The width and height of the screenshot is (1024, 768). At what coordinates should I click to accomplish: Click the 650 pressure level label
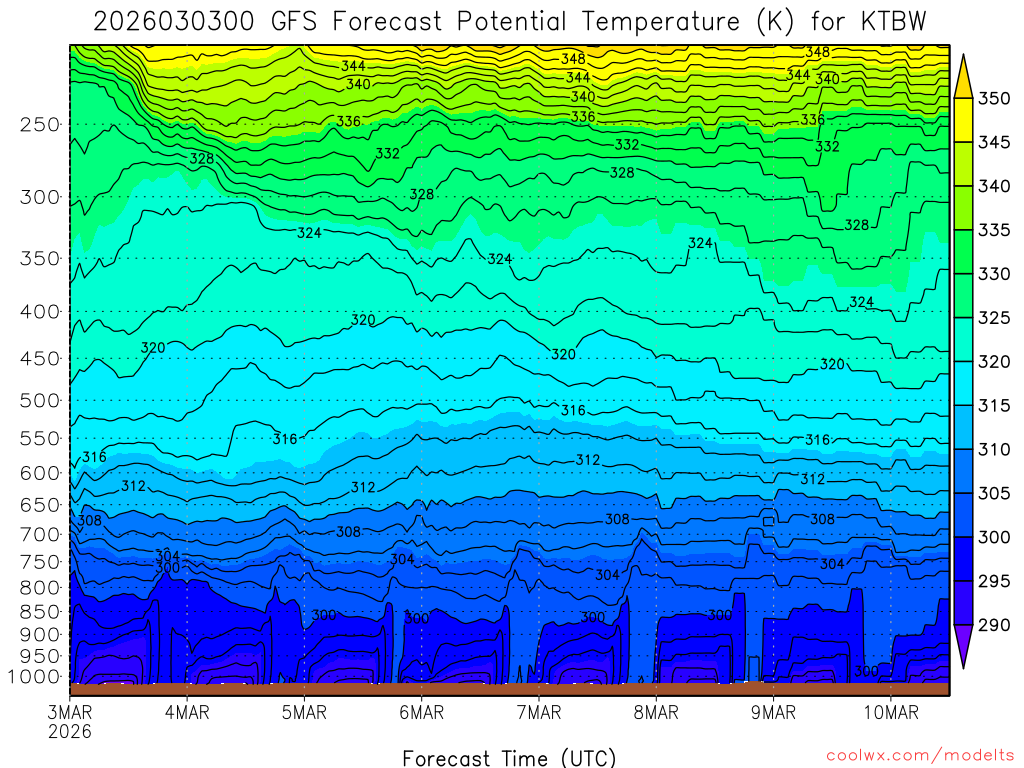tap(40, 505)
